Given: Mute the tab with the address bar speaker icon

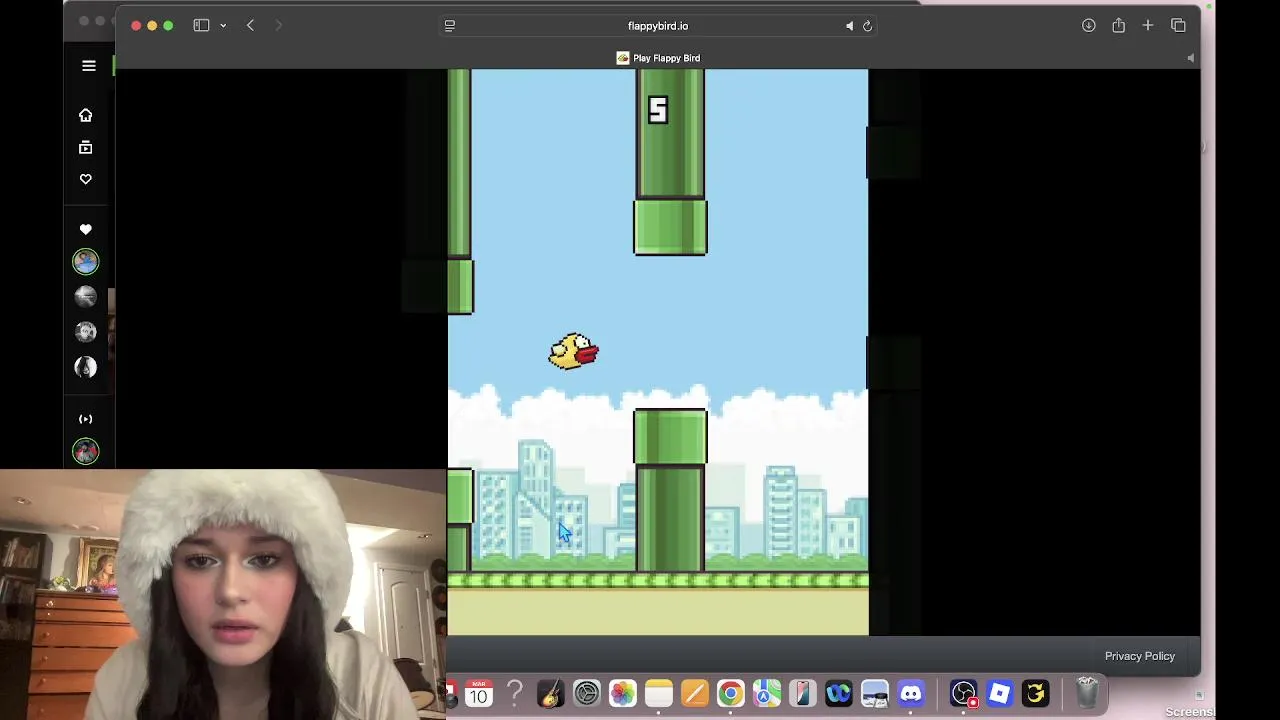Looking at the screenshot, I should pos(849,26).
